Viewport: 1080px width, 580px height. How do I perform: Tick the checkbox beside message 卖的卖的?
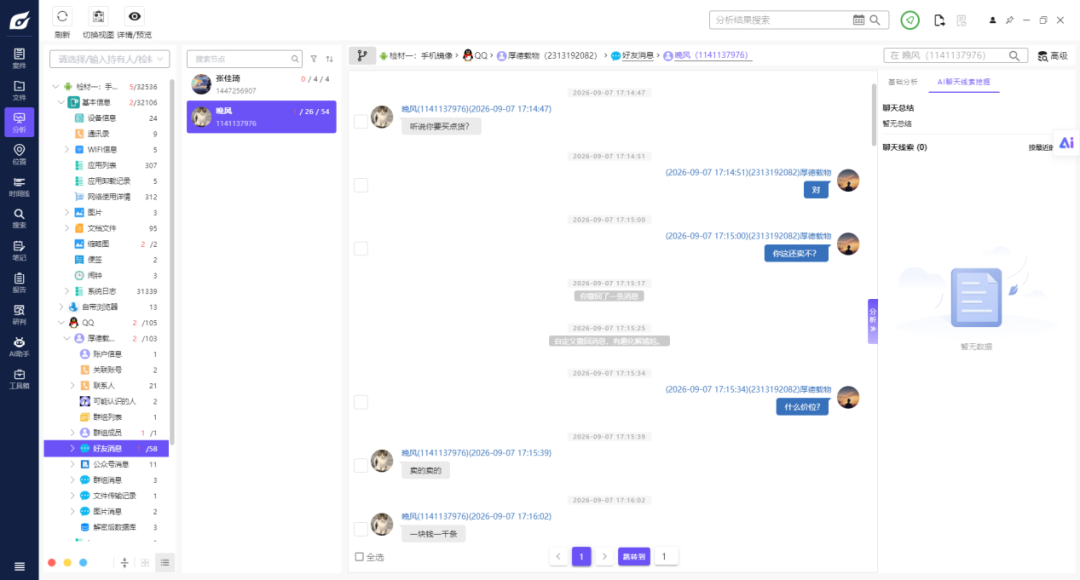pyautogui.click(x=361, y=466)
